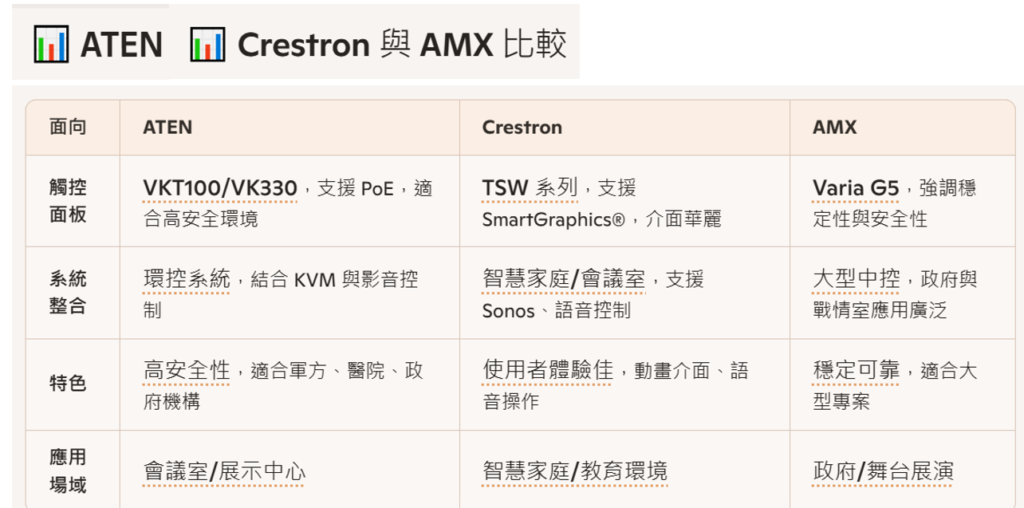1024x508 pixels.
Task: Select the 會議室/展示中心 link
Action: click(x=225, y=472)
